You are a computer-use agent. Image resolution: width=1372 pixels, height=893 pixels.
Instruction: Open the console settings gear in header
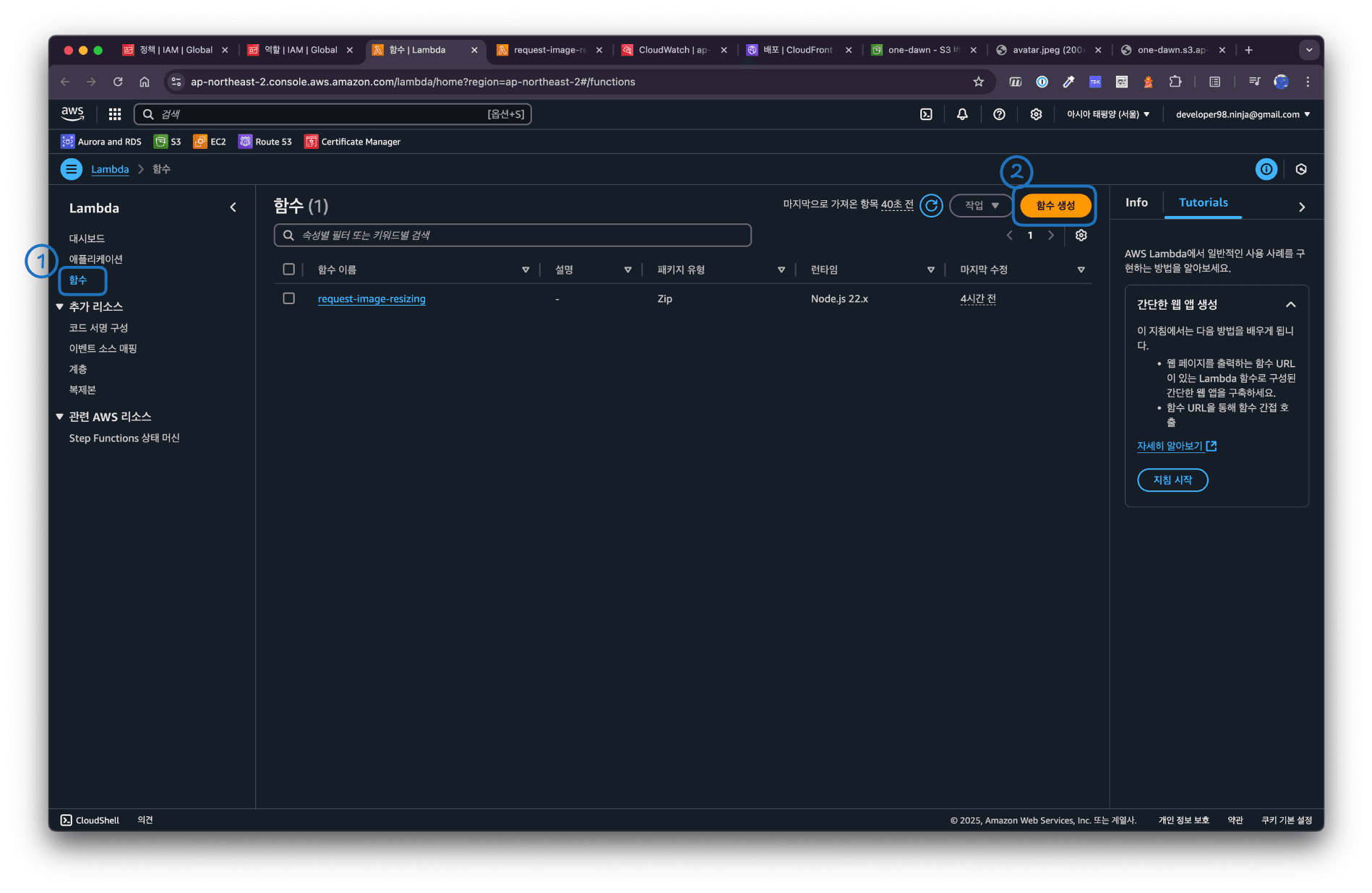(1036, 114)
